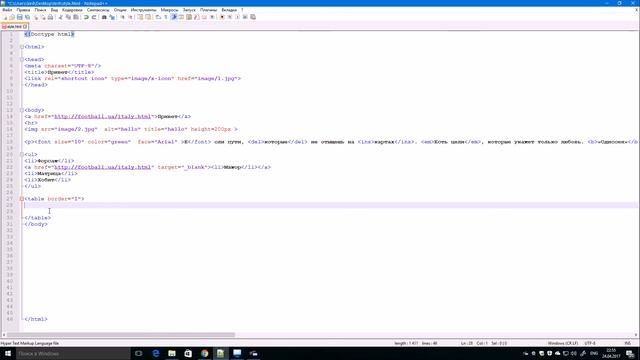Create a new file from the toolbar

pos(4,17)
